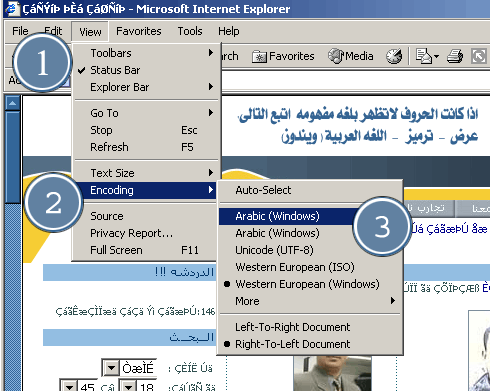Screen dimensions: 490x391
Task: Toggle the checked Status Bar option
Action: point(147,70)
